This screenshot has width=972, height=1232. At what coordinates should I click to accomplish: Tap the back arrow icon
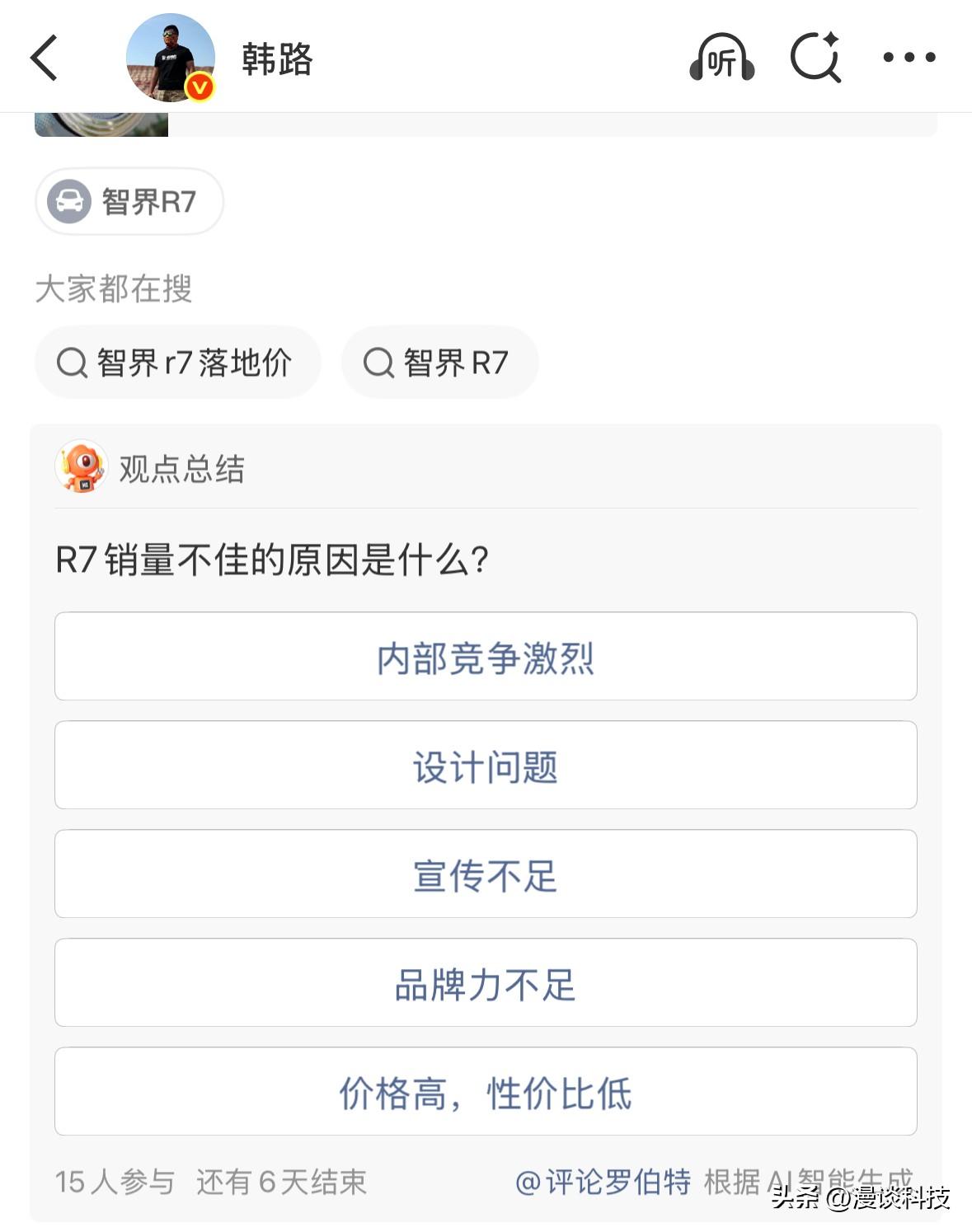point(45,58)
